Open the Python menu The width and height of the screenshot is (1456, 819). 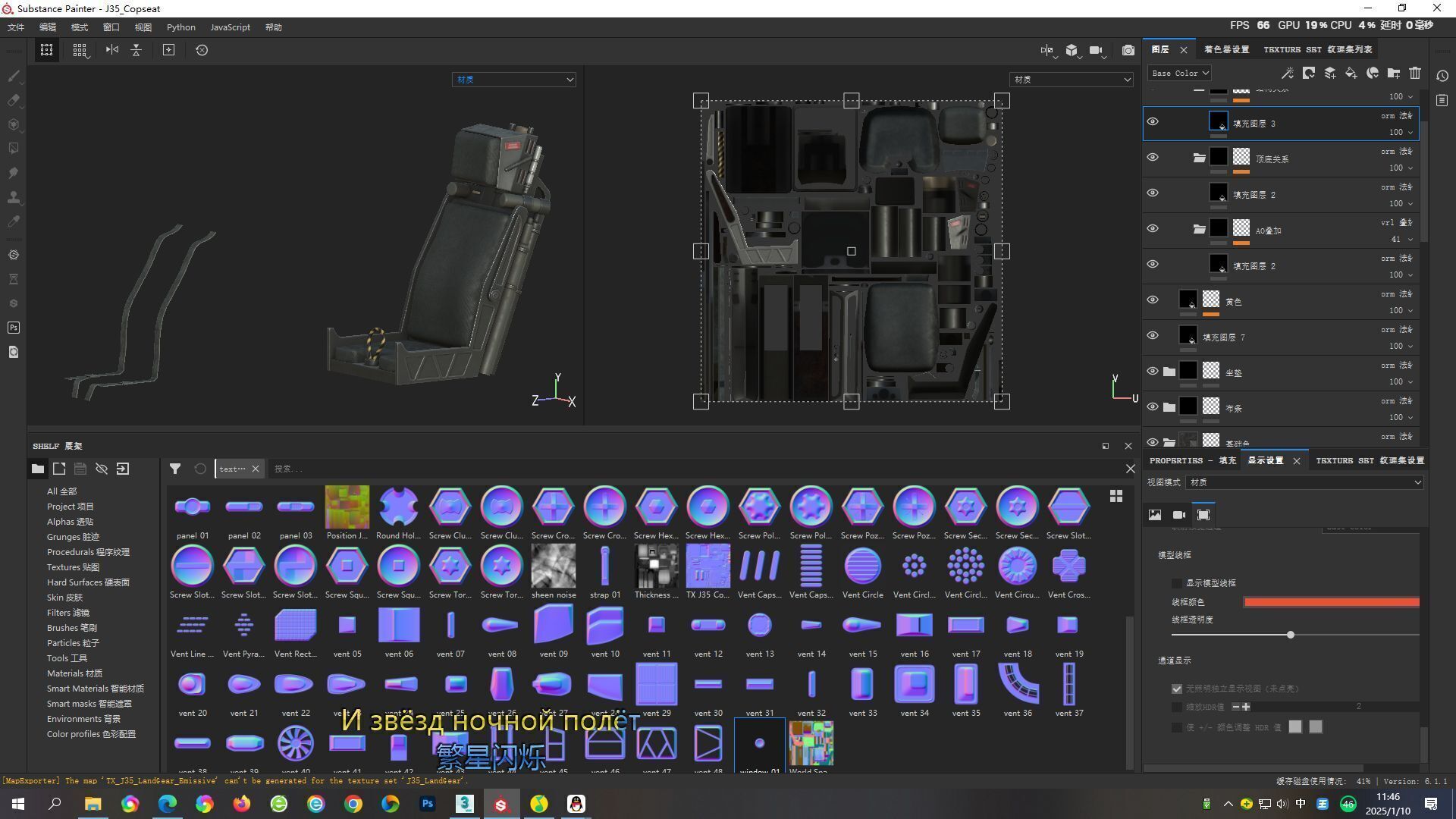[x=180, y=27]
